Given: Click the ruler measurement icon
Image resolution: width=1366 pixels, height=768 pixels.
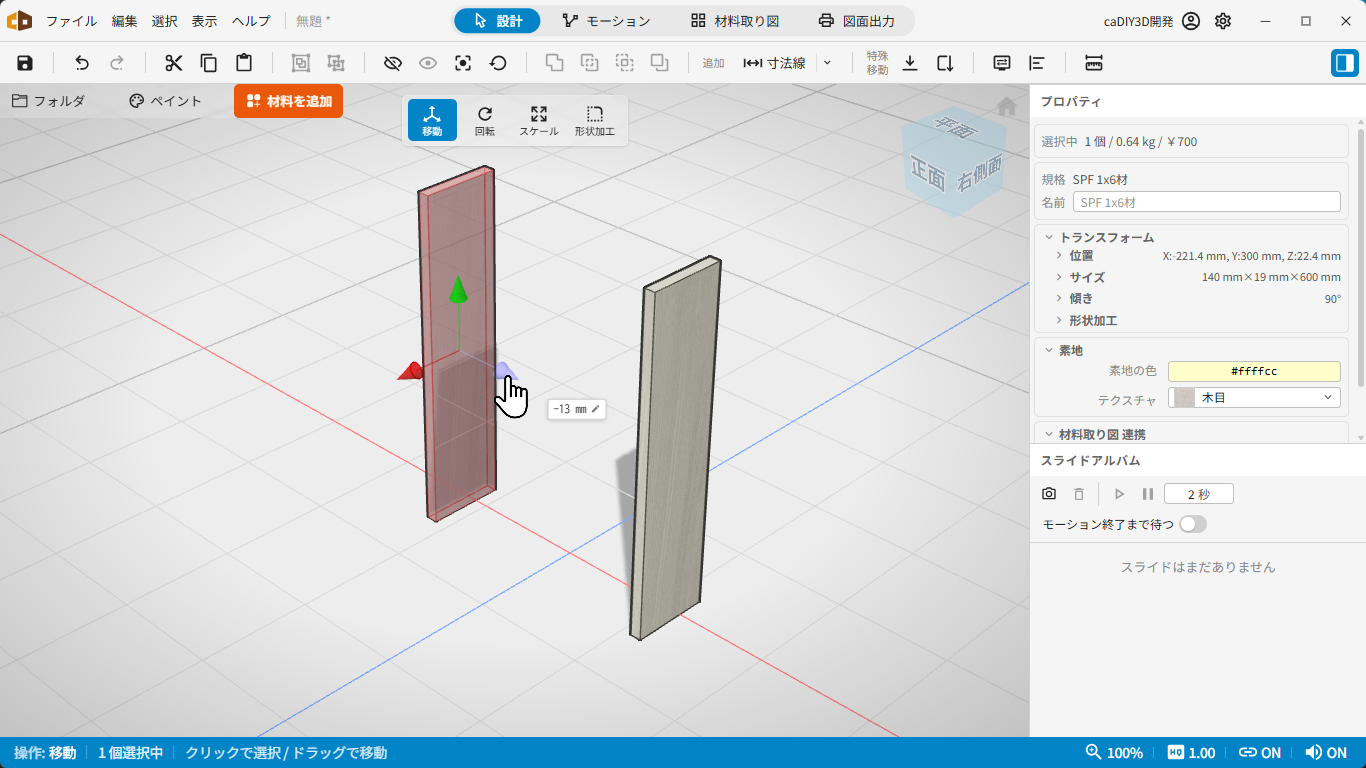Looking at the screenshot, I should pos(1093,63).
